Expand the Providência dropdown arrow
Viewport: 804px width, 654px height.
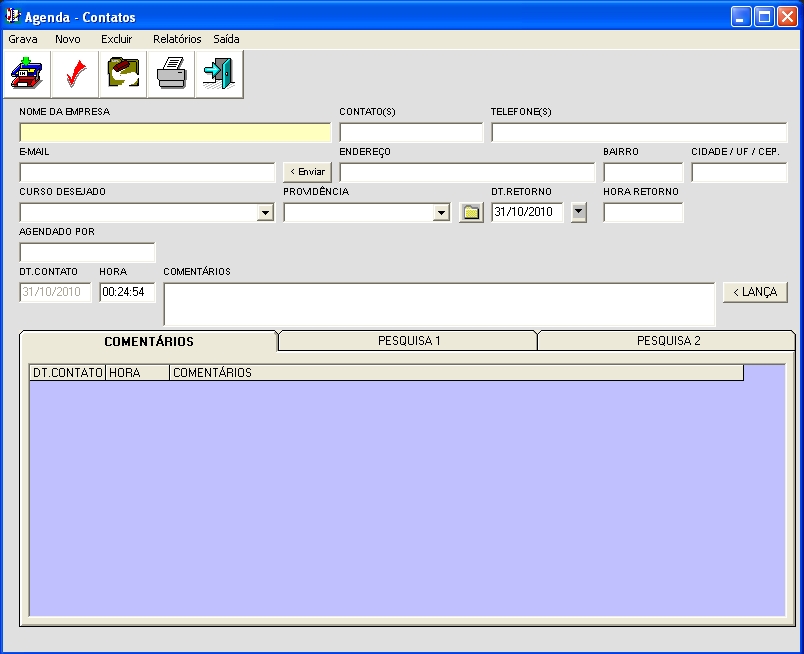441,212
